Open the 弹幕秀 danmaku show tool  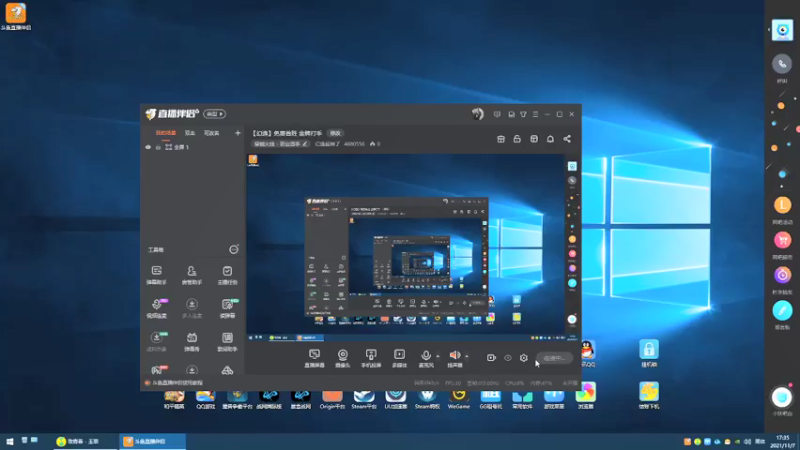point(191,342)
